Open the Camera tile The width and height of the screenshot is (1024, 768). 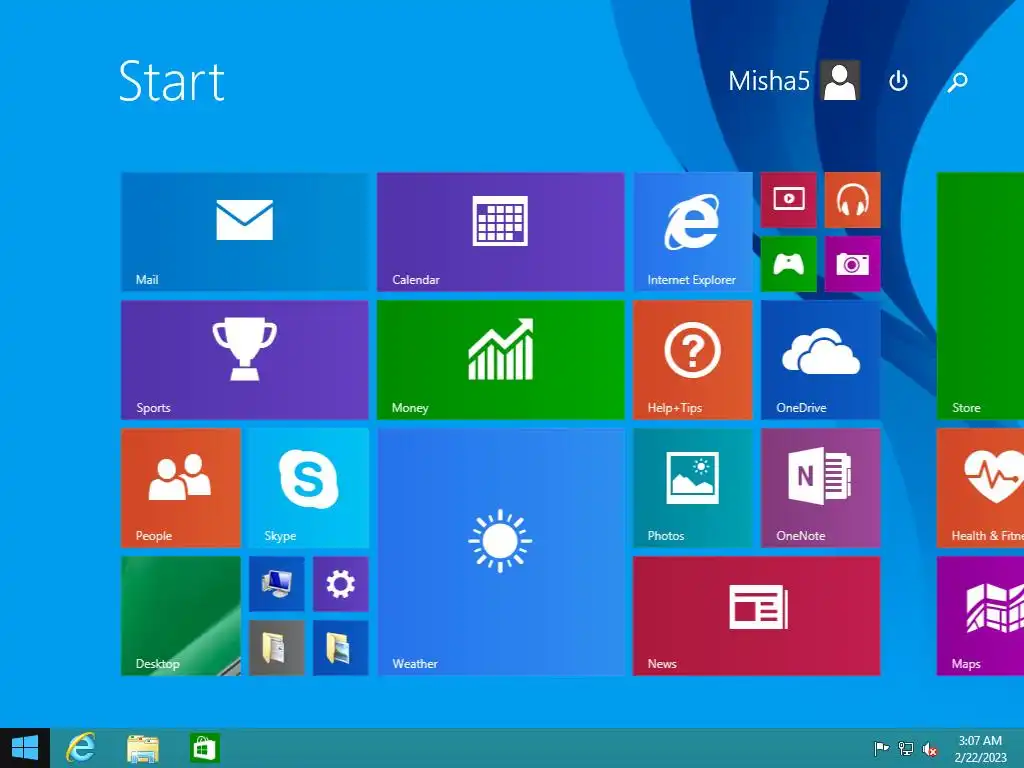pyautogui.click(x=852, y=264)
